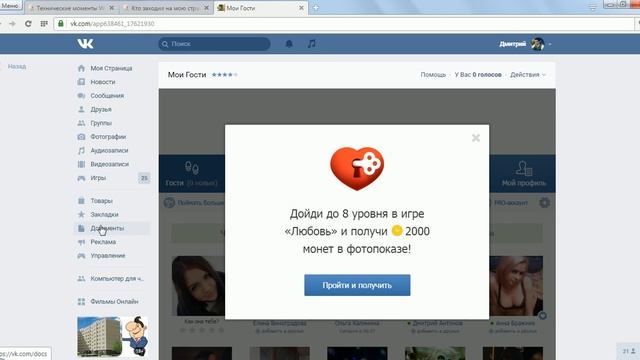Open Игры in the left menu
The image size is (640, 360).
coord(98,178)
